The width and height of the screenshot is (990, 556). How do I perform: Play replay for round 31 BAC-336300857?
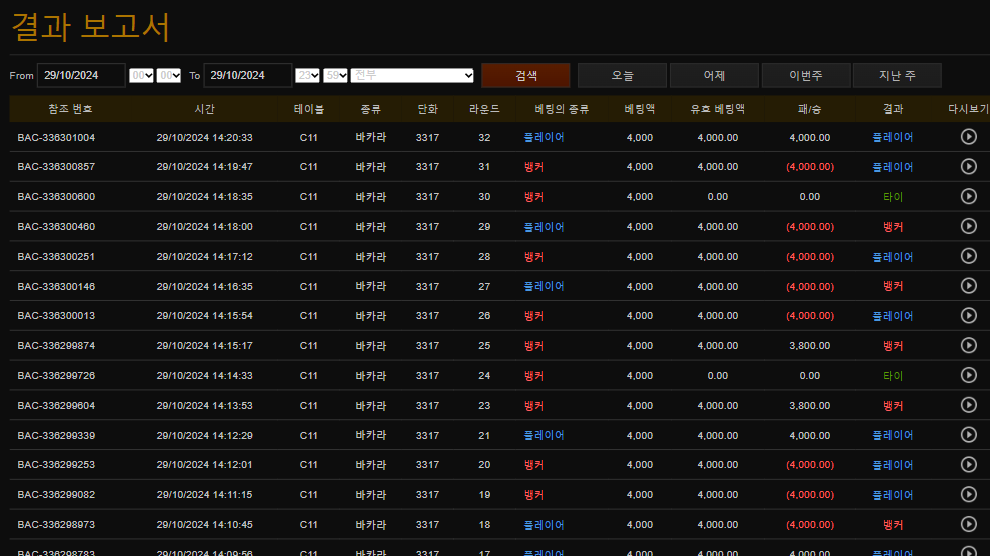pos(968,167)
